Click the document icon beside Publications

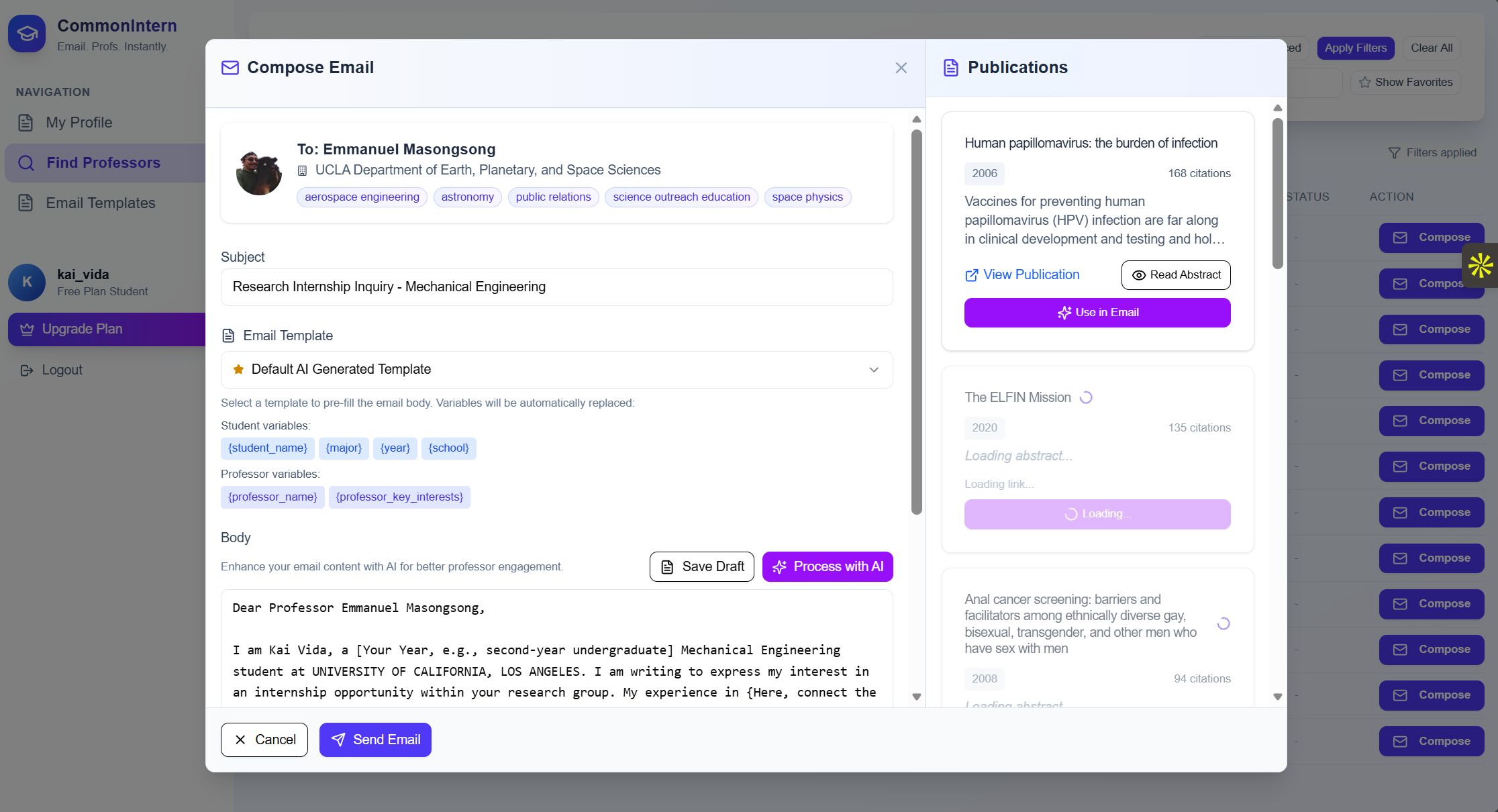pyautogui.click(x=951, y=67)
